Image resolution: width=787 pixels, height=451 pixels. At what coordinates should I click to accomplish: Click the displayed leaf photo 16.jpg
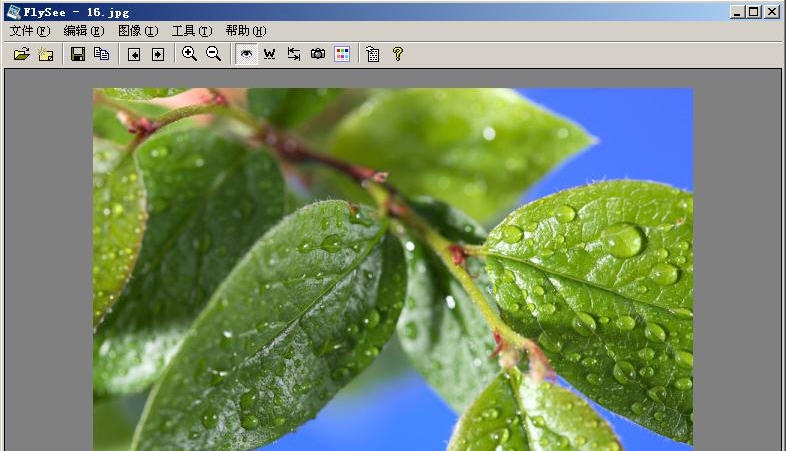(x=393, y=269)
